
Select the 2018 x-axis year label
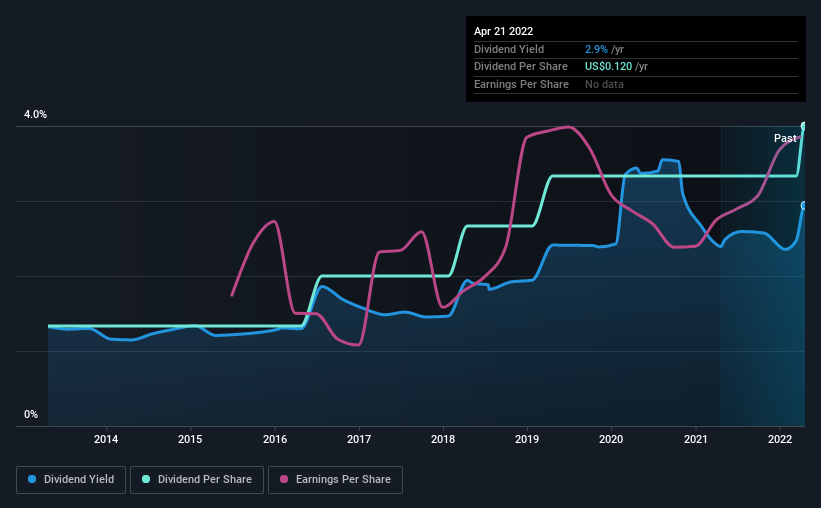click(x=443, y=439)
